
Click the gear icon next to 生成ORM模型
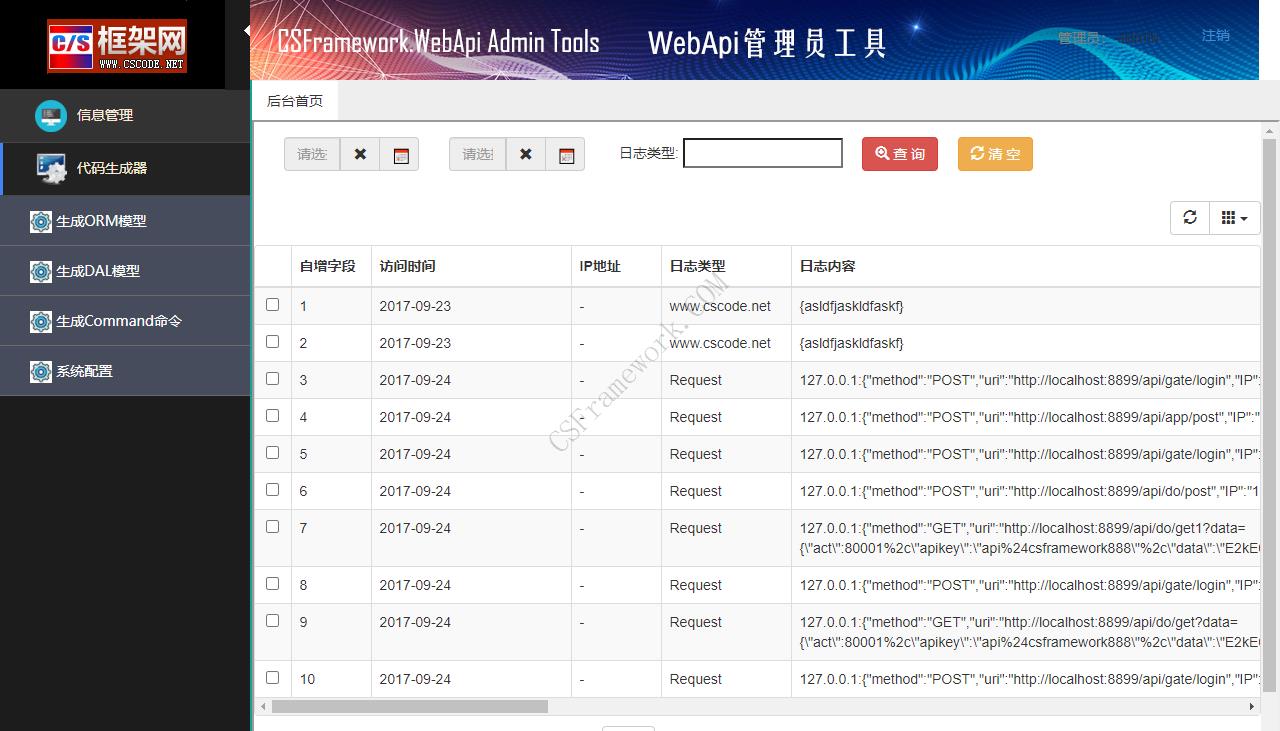pyautogui.click(x=41, y=221)
